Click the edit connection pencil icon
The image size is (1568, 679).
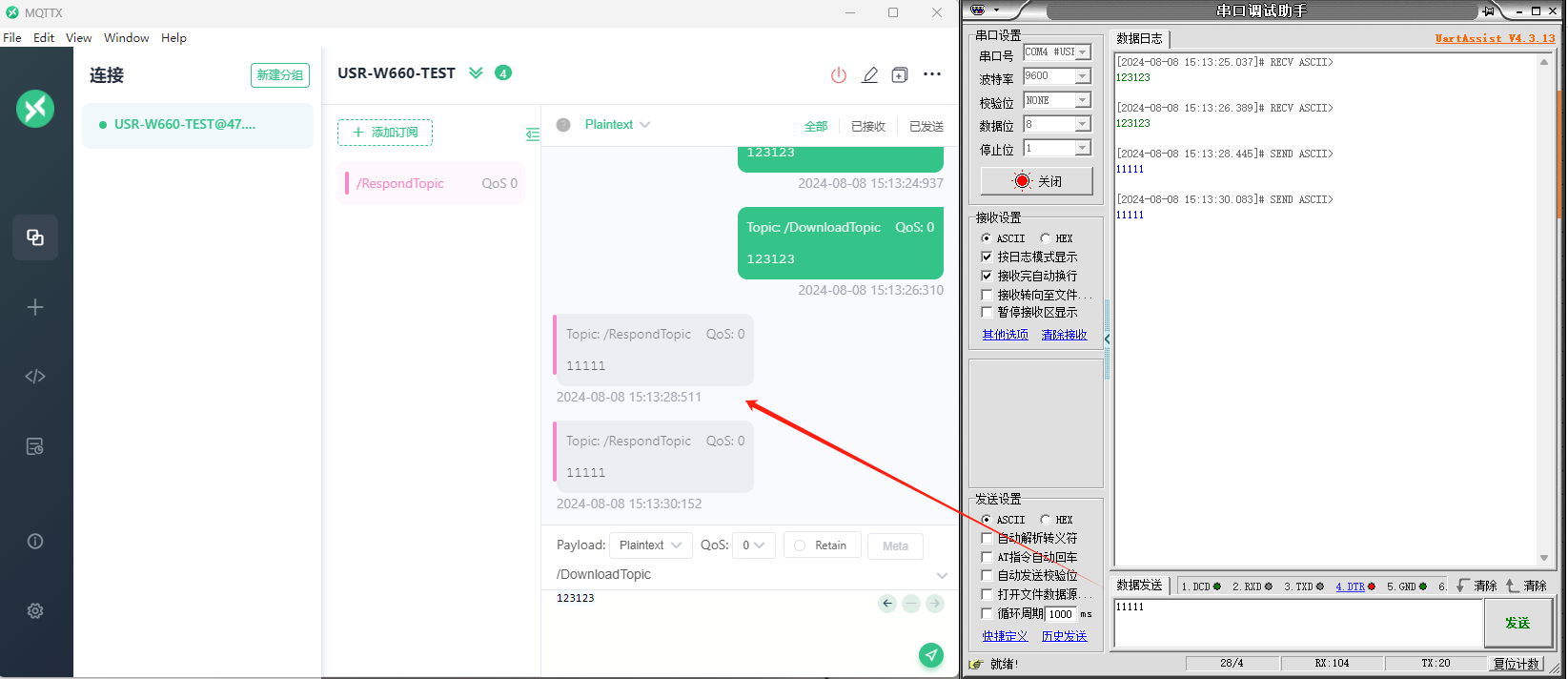click(x=869, y=75)
